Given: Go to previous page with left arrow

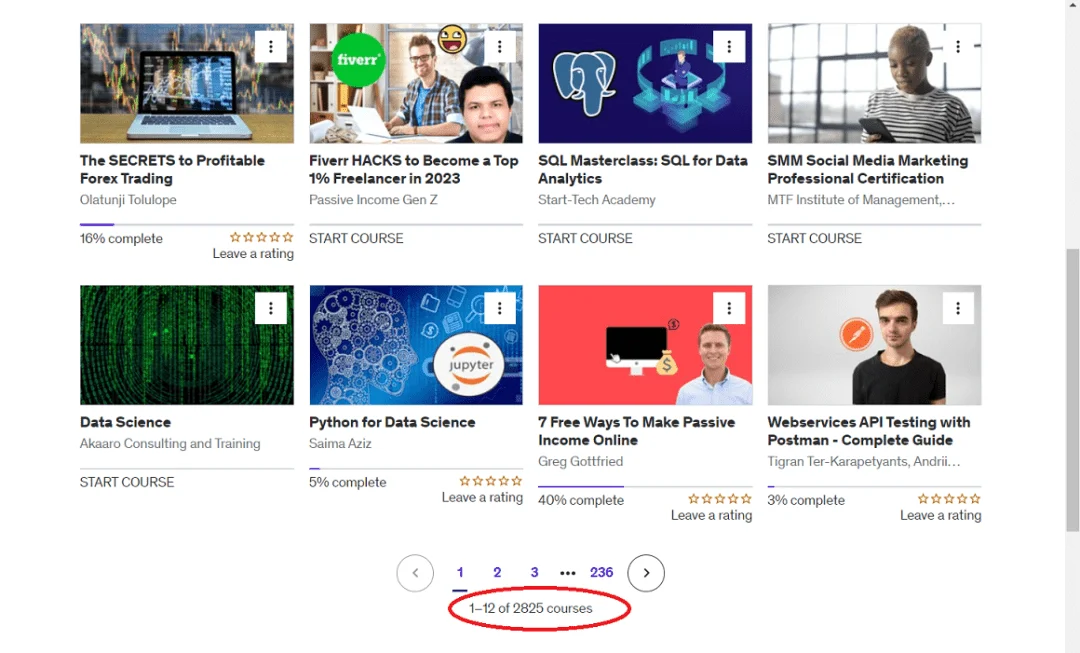Looking at the screenshot, I should click(x=415, y=573).
